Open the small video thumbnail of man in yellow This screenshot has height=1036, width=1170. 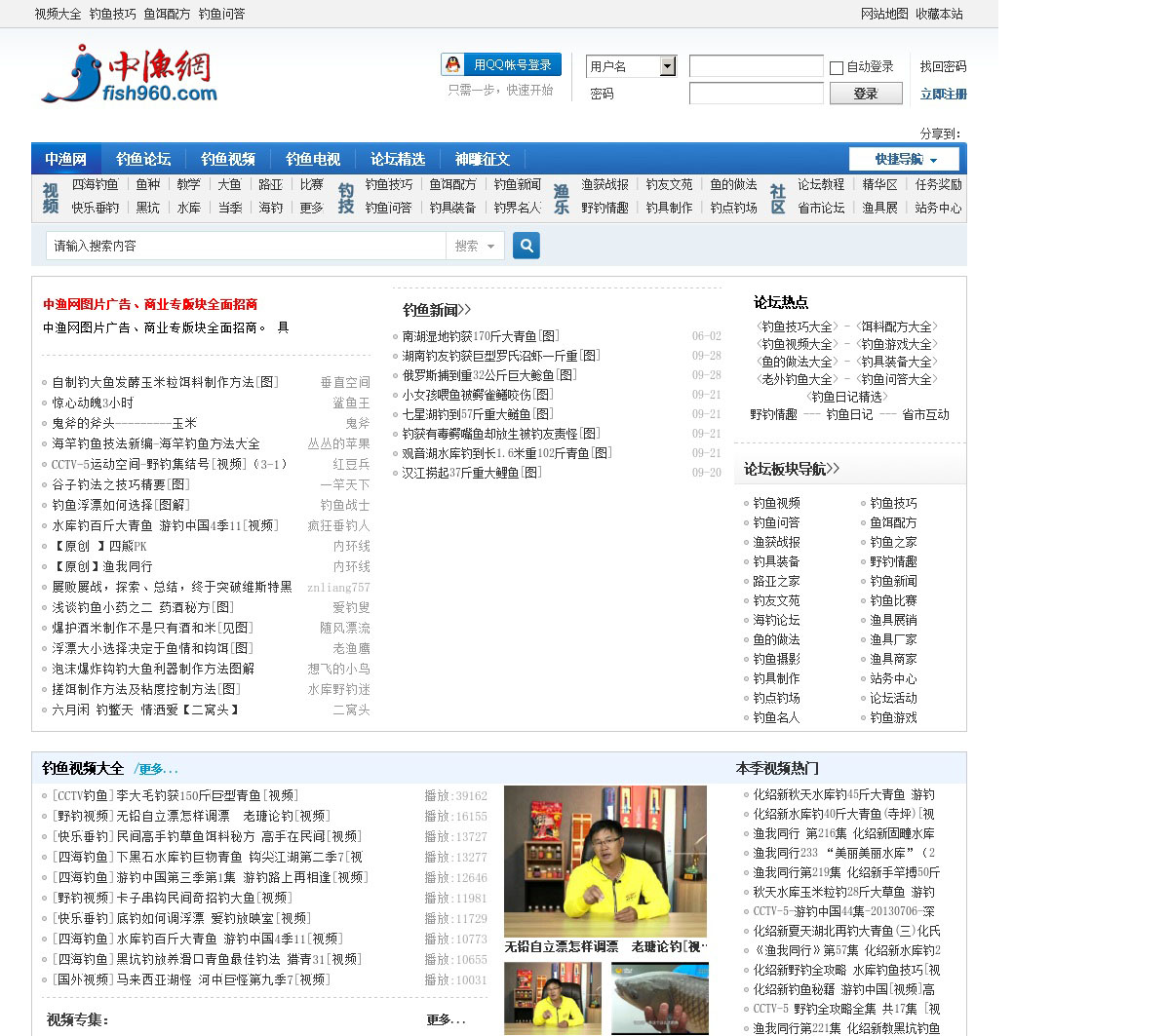552,998
